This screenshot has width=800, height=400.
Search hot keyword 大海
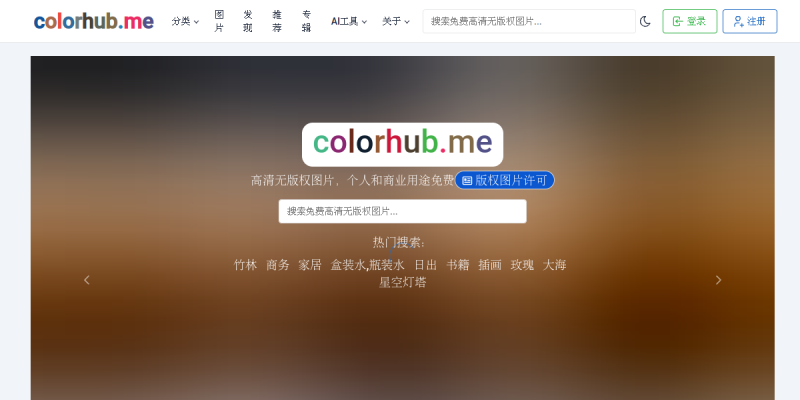[555, 265]
